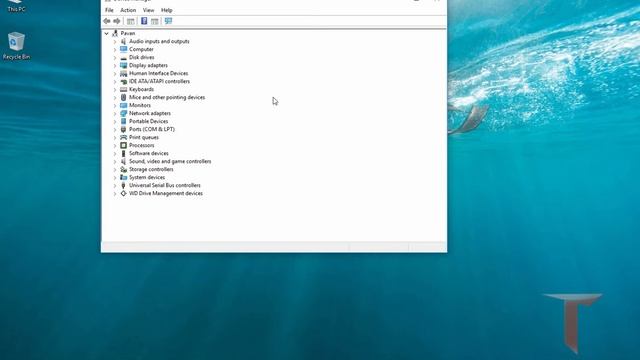The width and height of the screenshot is (640, 360).
Task: Click the Network adapters icon
Action: point(123,113)
